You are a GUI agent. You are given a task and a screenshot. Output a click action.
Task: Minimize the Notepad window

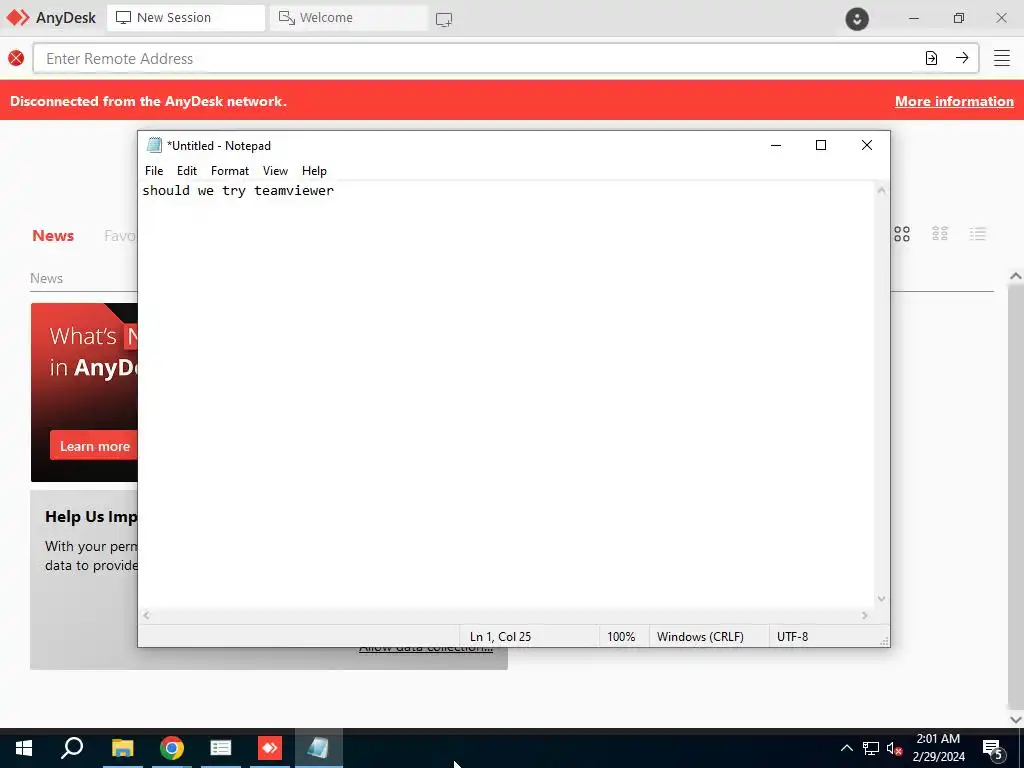776,145
